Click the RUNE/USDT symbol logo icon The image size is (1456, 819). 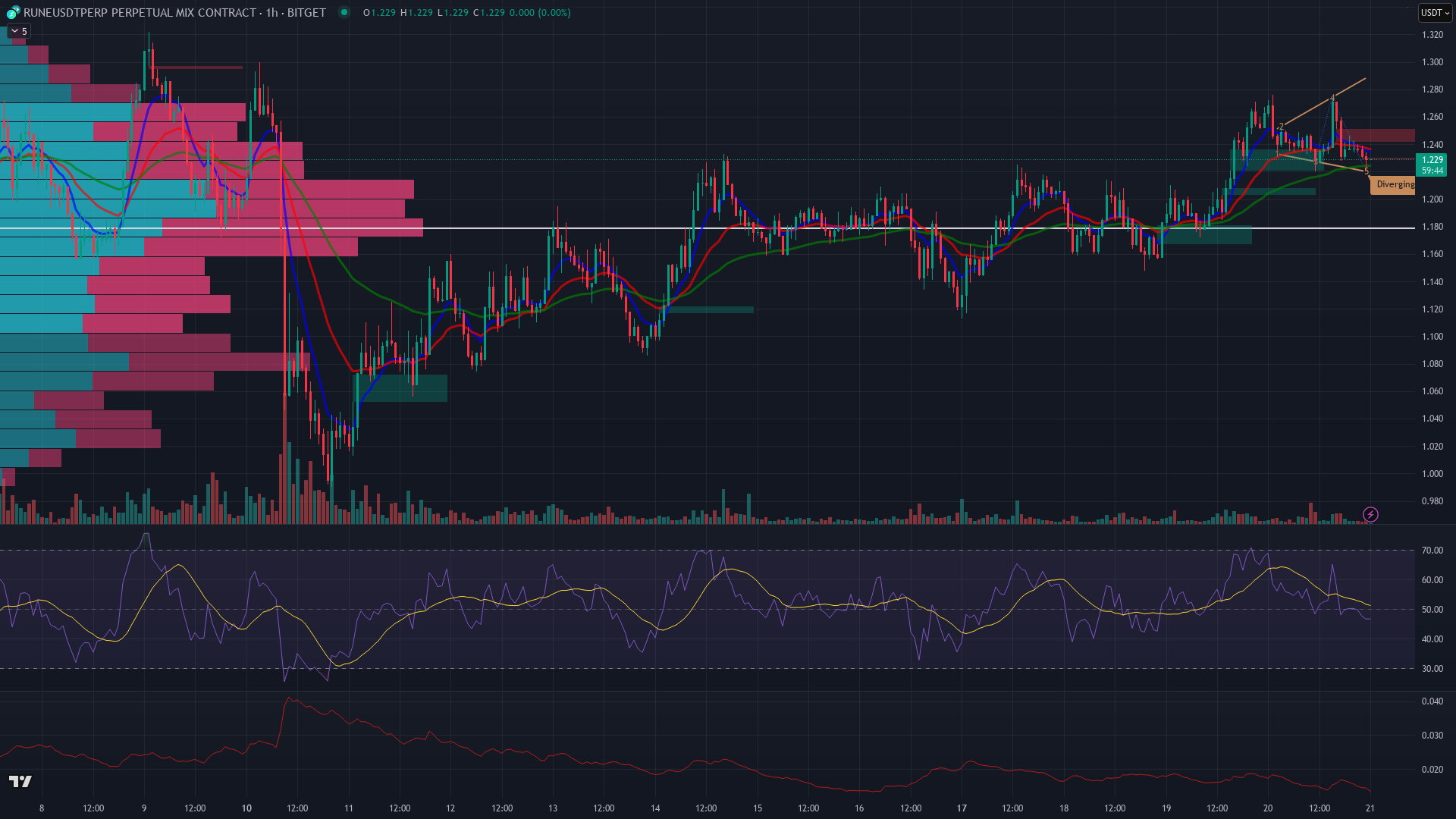click(13, 12)
